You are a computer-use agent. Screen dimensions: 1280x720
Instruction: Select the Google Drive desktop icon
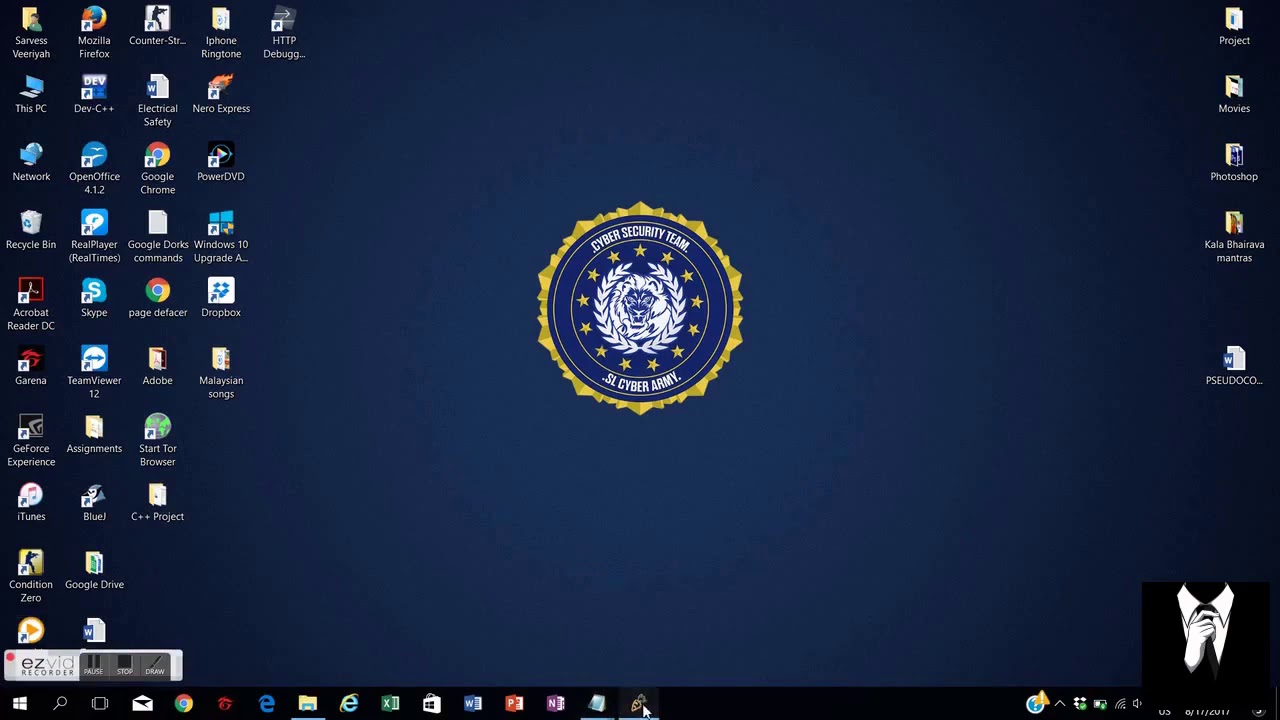click(x=94, y=570)
